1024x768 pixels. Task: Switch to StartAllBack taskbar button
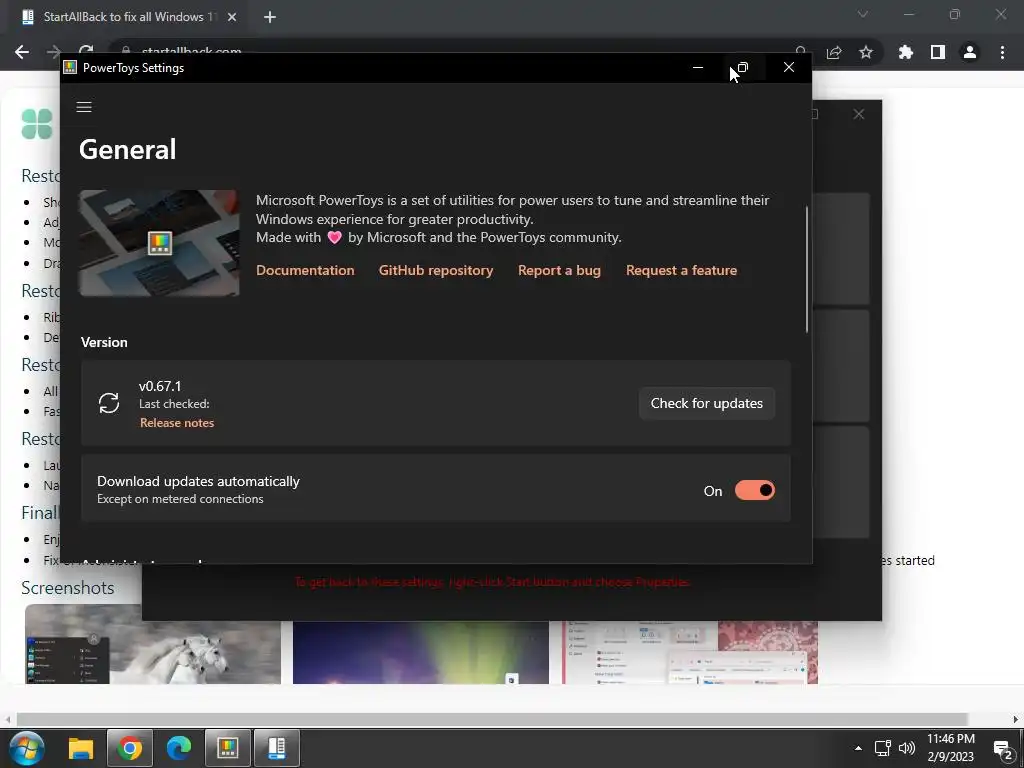click(277, 748)
